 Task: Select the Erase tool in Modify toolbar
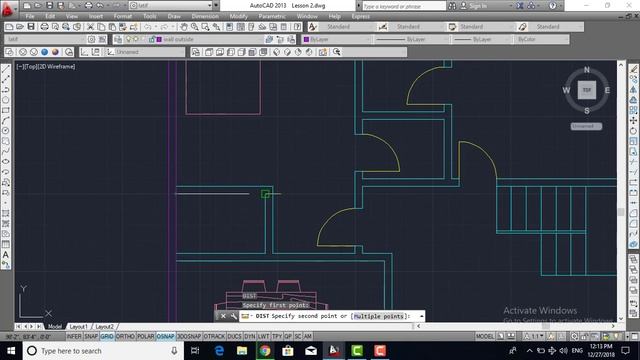tap(633, 70)
